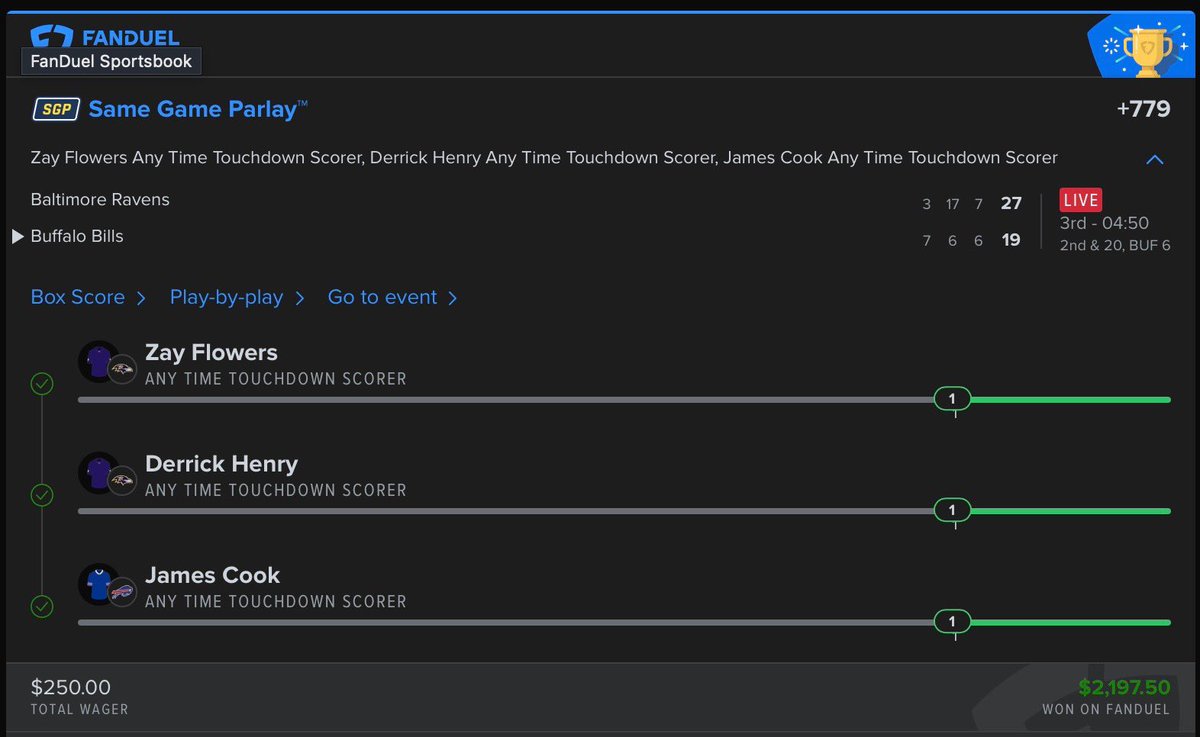Click the Ravens logo beside Derrick Henry
This screenshot has width=1200, height=737.
122,480
